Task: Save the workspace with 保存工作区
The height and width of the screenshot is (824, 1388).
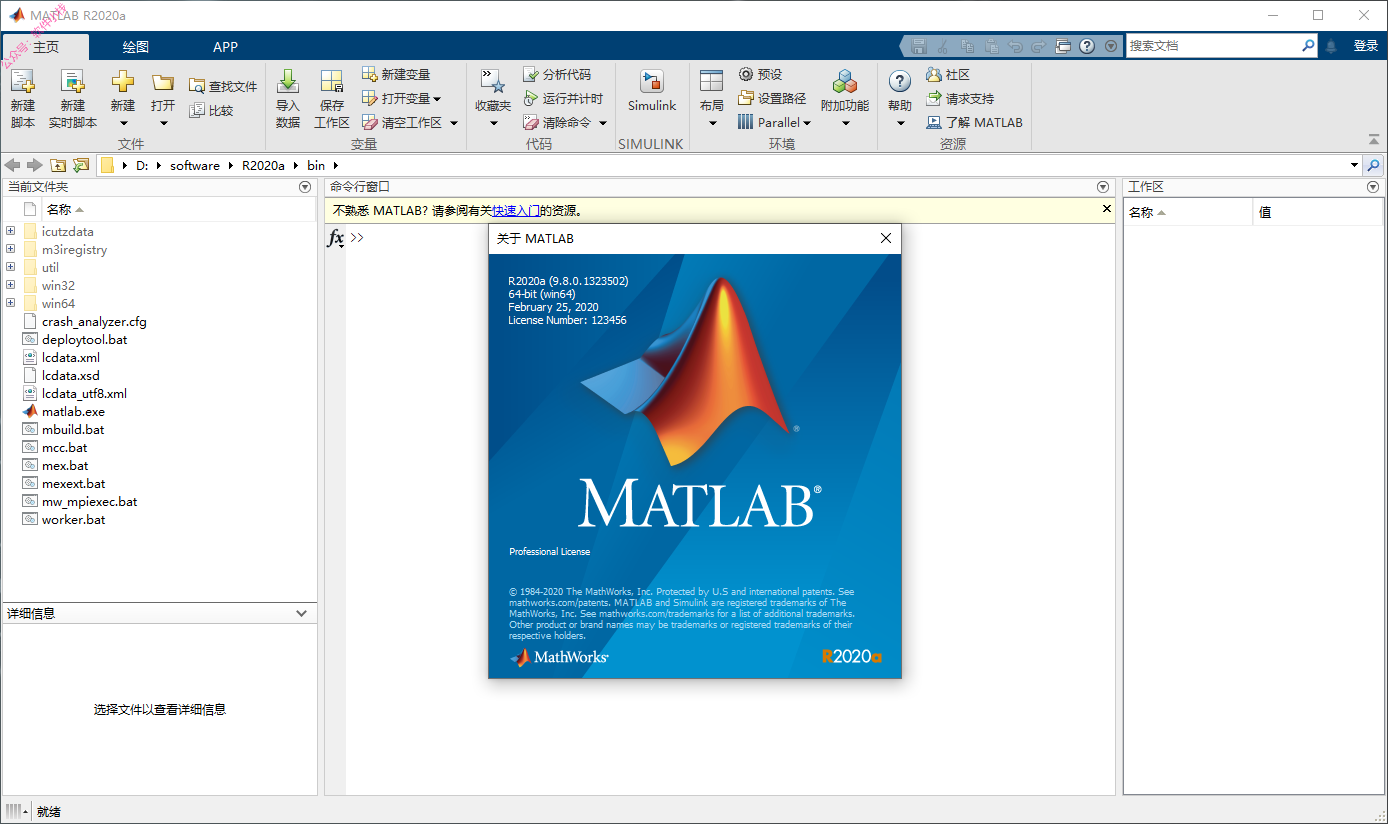Action: (332, 99)
